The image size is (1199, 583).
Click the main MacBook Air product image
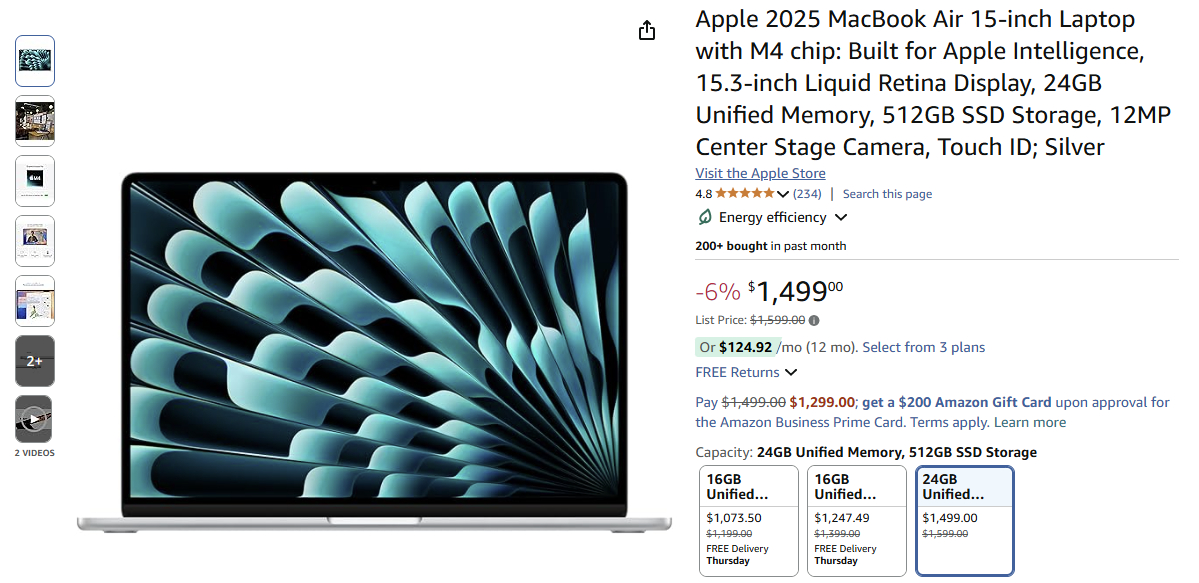click(374, 352)
